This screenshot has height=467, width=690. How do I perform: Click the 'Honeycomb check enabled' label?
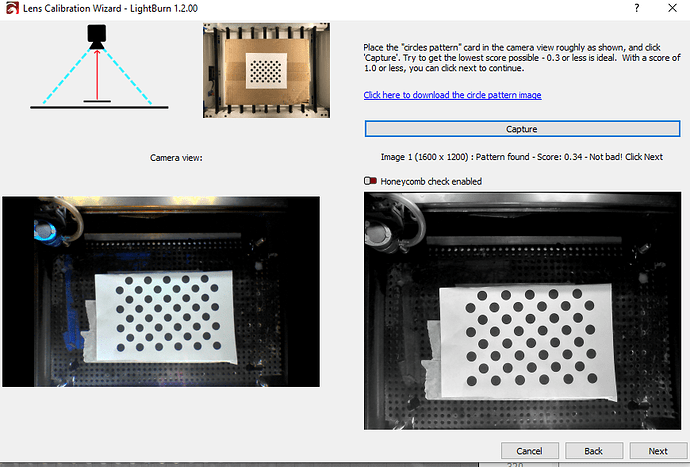pos(431,181)
